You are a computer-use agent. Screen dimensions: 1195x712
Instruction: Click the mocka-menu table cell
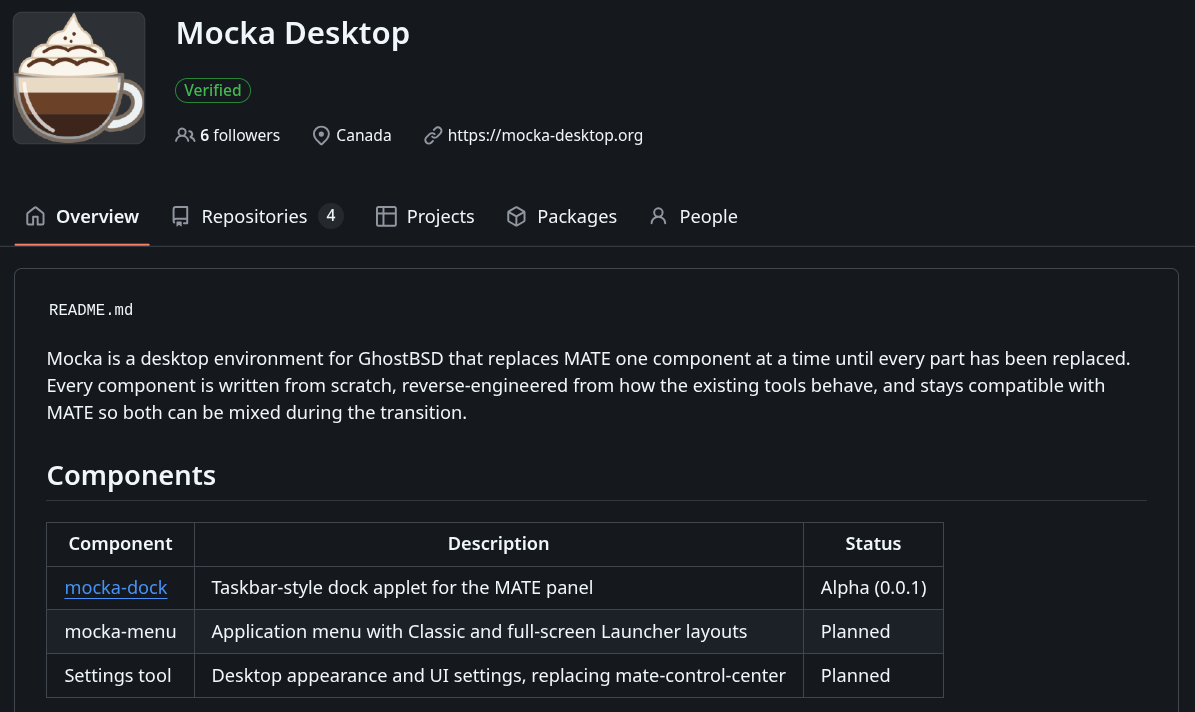point(120,631)
